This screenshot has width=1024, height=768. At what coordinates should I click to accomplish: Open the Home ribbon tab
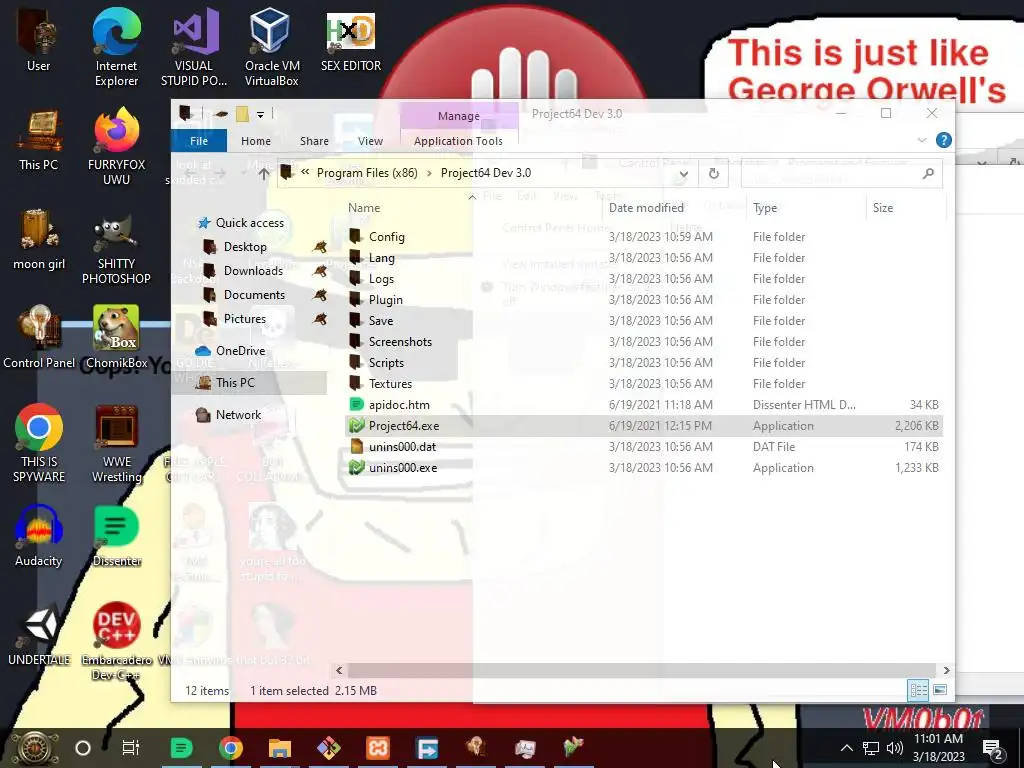[255, 141]
